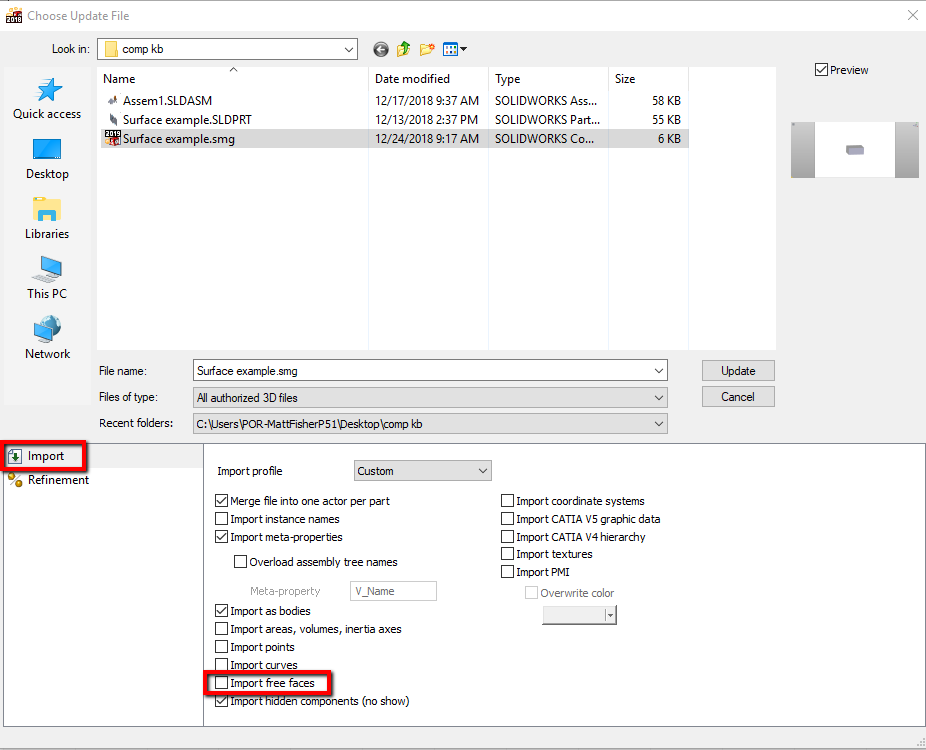Enable Import areas, volumes, inertia axes
The width and height of the screenshot is (926, 750).
(221, 629)
